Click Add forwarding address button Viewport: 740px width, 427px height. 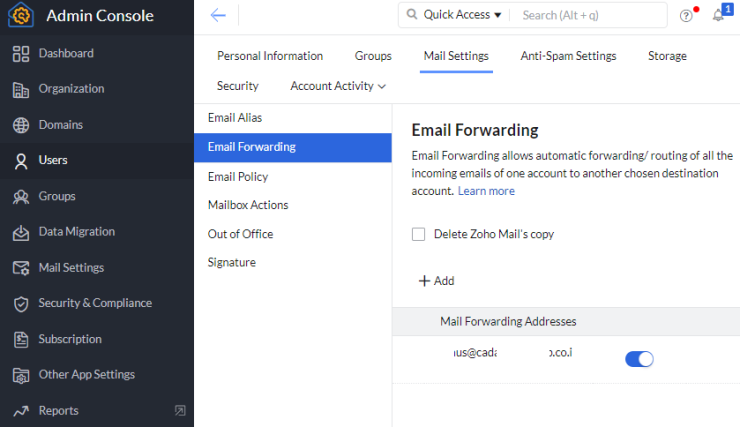[437, 281]
